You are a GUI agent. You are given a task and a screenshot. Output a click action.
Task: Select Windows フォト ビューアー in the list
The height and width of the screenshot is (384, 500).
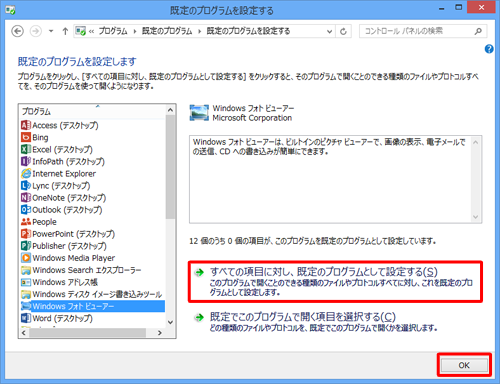point(93,306)
